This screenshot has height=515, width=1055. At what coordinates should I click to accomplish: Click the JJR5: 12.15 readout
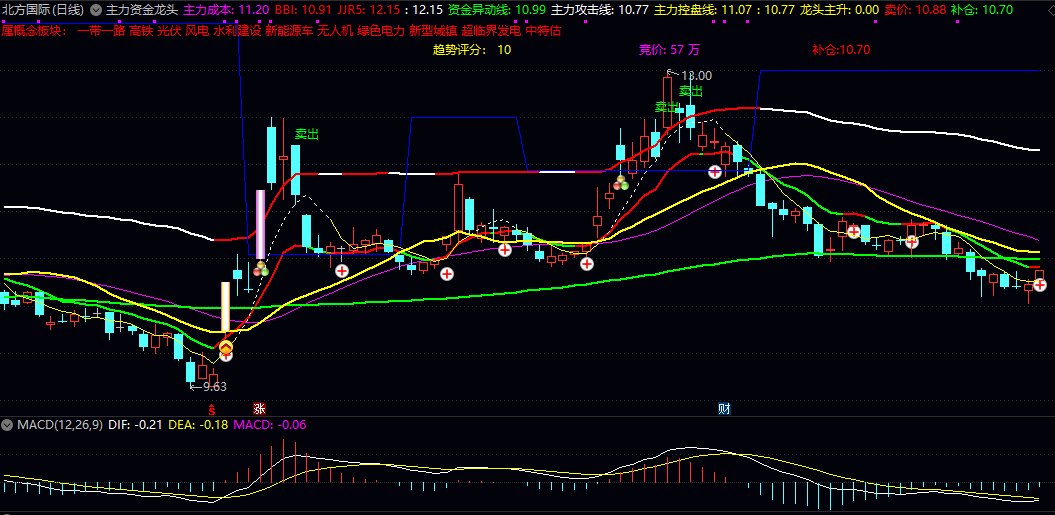coord(369,10)
